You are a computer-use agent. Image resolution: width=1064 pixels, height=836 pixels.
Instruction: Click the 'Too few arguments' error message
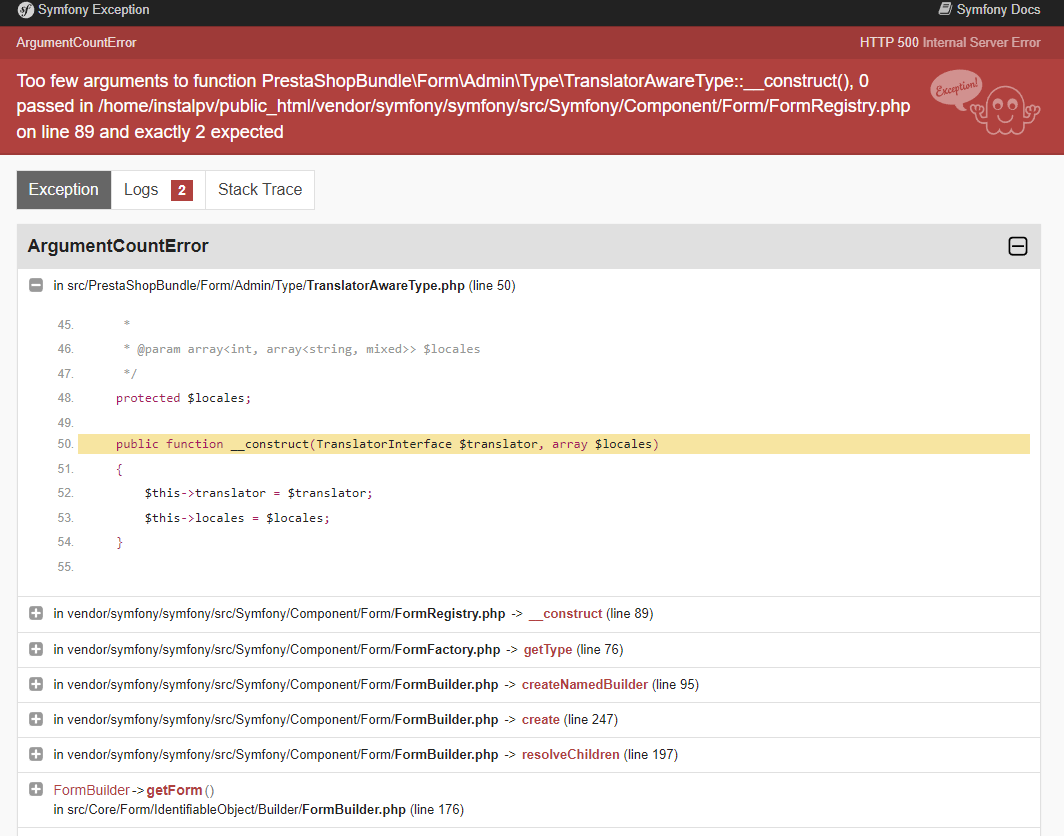(463, 106)
